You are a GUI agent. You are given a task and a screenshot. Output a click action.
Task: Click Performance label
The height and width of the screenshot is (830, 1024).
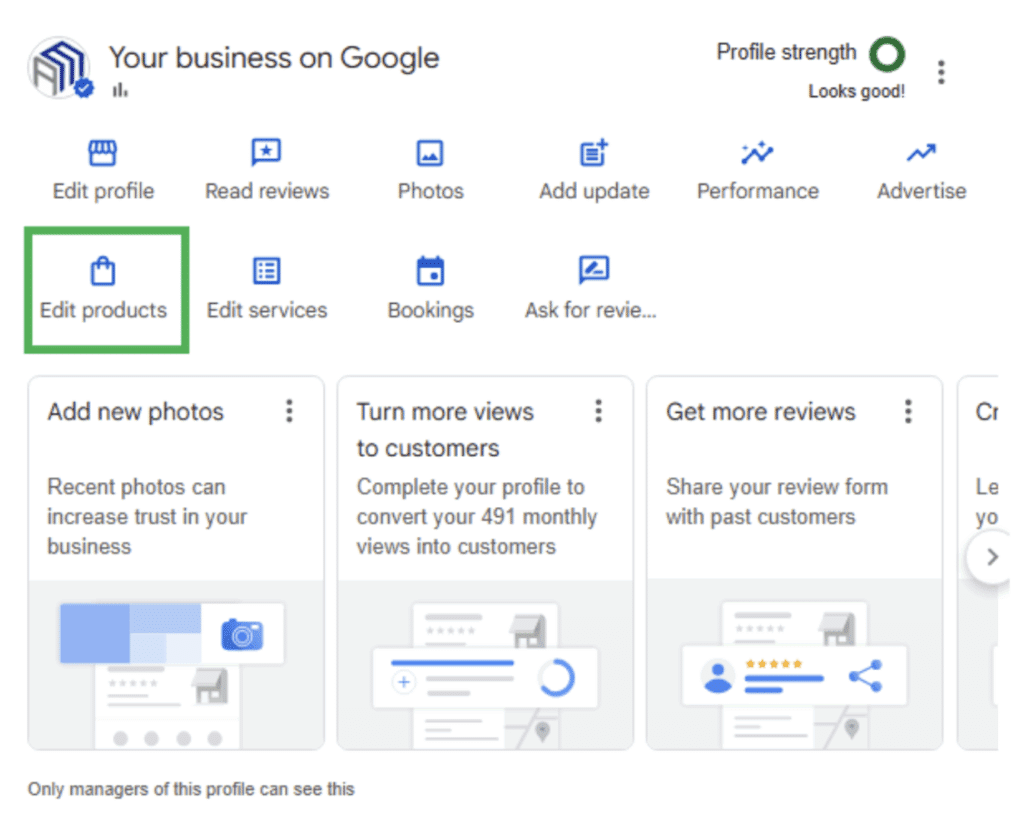point(758,191)
